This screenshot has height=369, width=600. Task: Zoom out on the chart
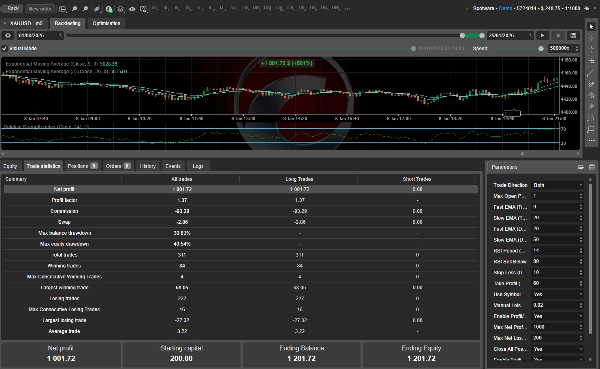[x=85, y=8]
